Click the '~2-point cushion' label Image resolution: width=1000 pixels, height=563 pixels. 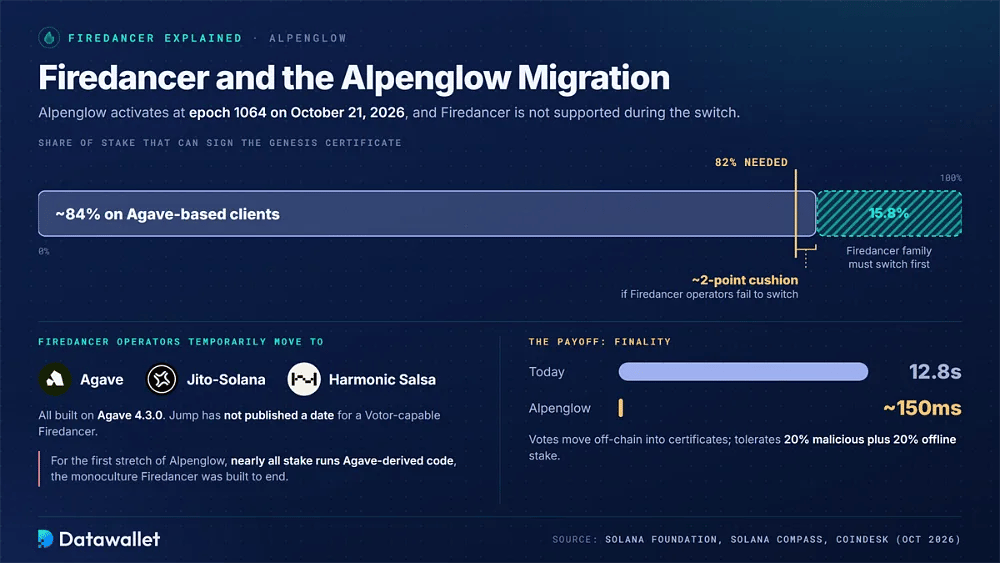745,280
